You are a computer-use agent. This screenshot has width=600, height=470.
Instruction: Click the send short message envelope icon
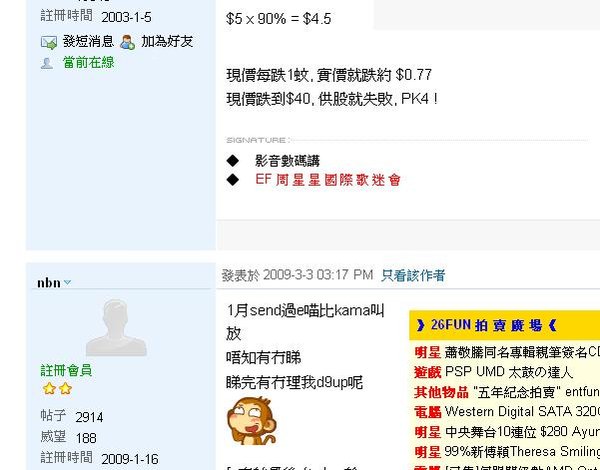pyautogui.click(x=49, y=42)
